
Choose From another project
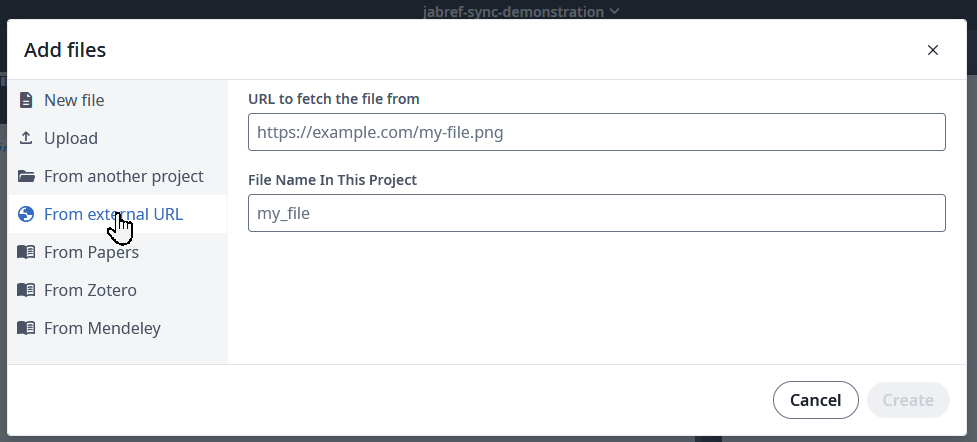click(x=123, y=176)
